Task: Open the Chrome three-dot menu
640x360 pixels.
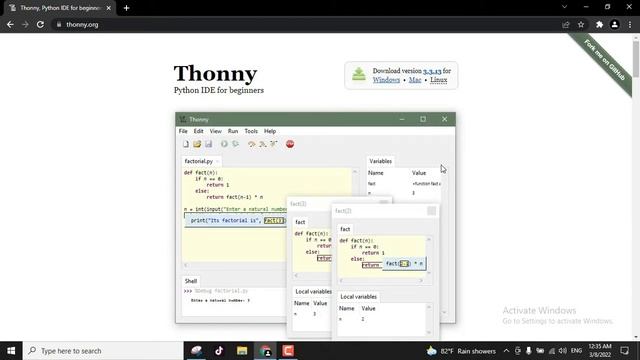Action: (x=630, y=24)
